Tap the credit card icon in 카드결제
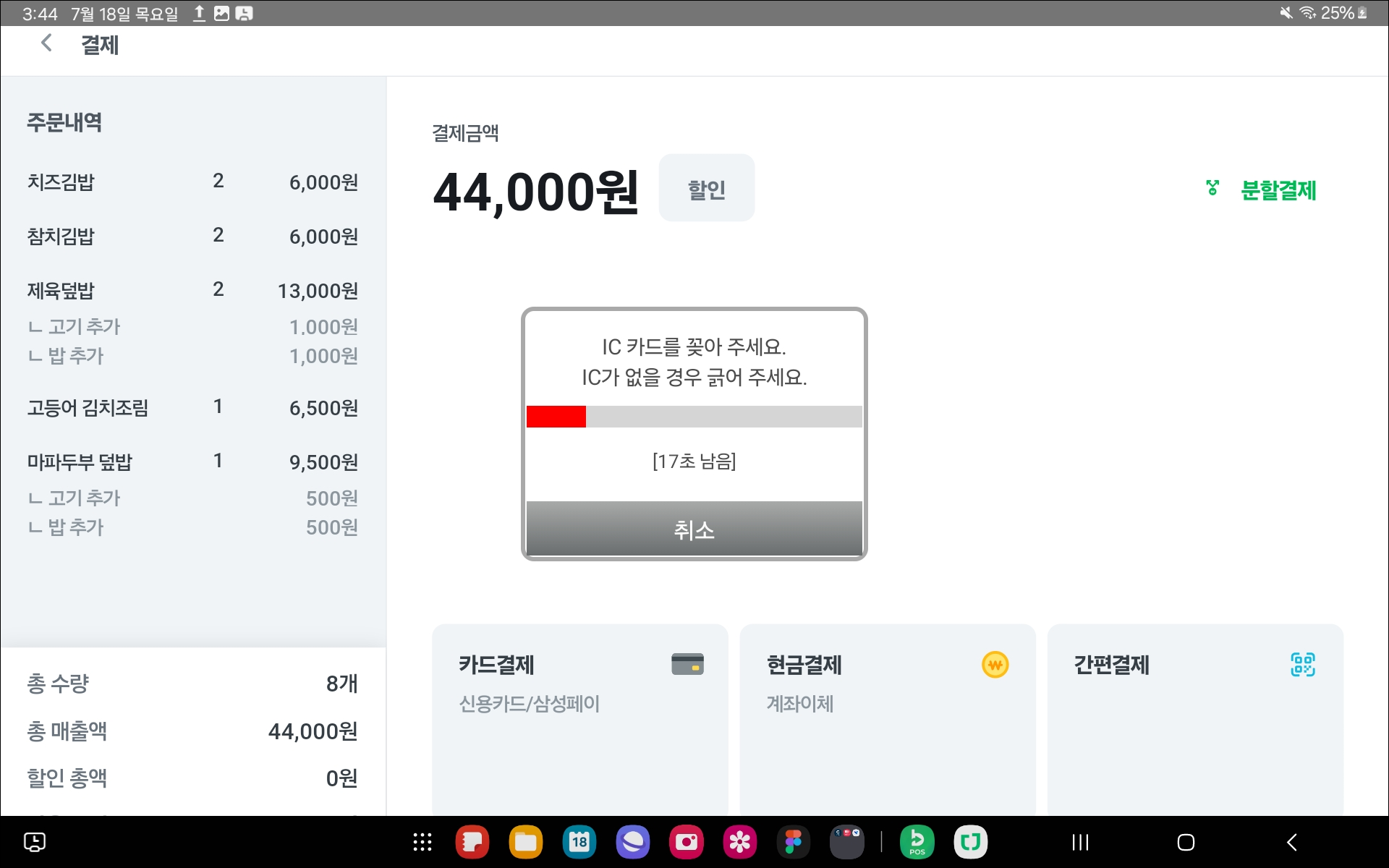The width and height of the screenshot is (1389, 868). 687,664
